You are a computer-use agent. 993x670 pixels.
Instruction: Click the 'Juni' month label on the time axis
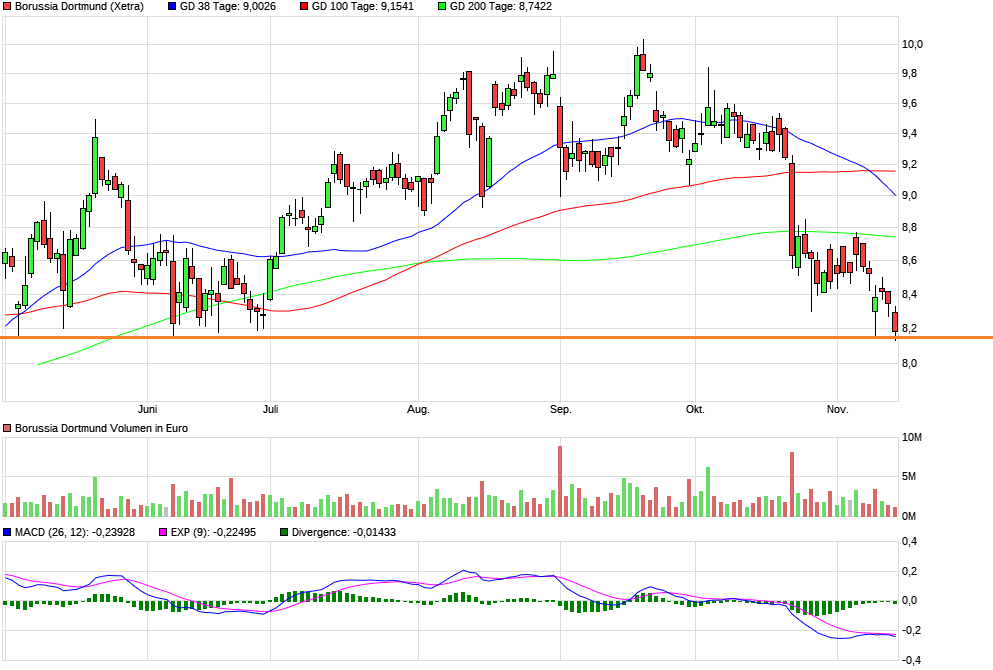(148, 409)
